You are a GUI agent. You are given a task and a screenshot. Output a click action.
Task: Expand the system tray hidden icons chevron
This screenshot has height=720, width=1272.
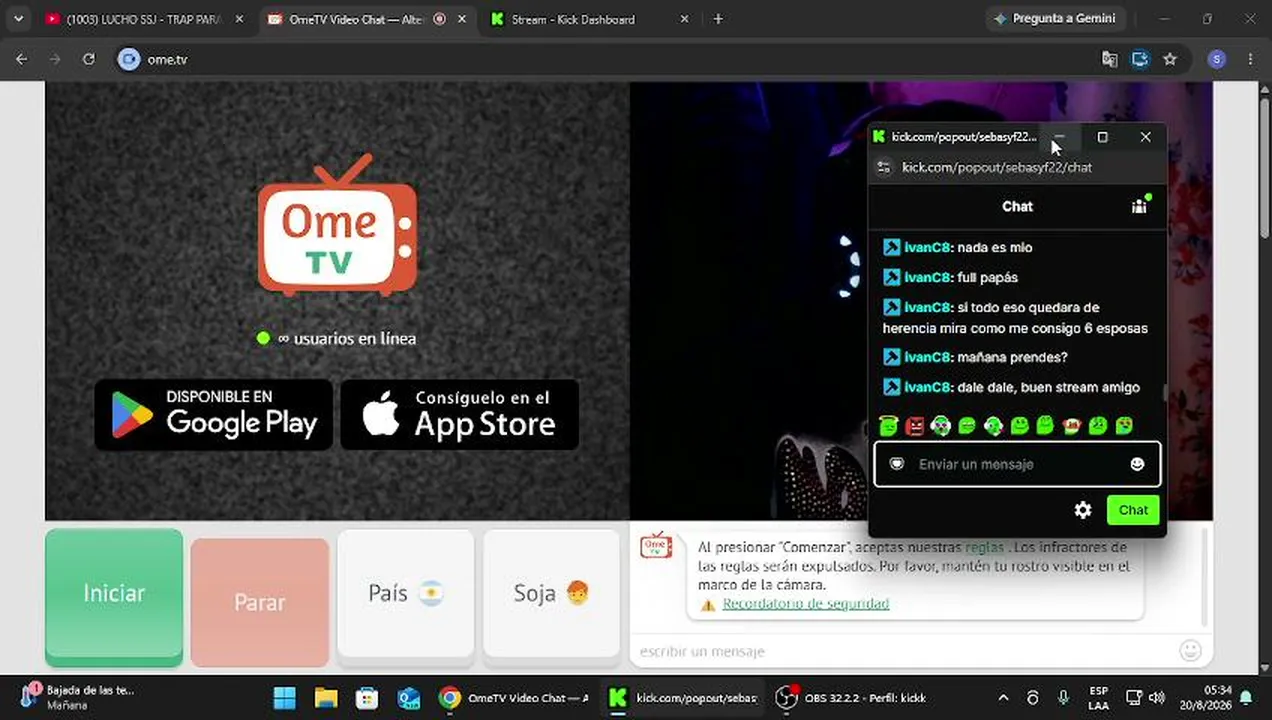tap(1004, 698)
